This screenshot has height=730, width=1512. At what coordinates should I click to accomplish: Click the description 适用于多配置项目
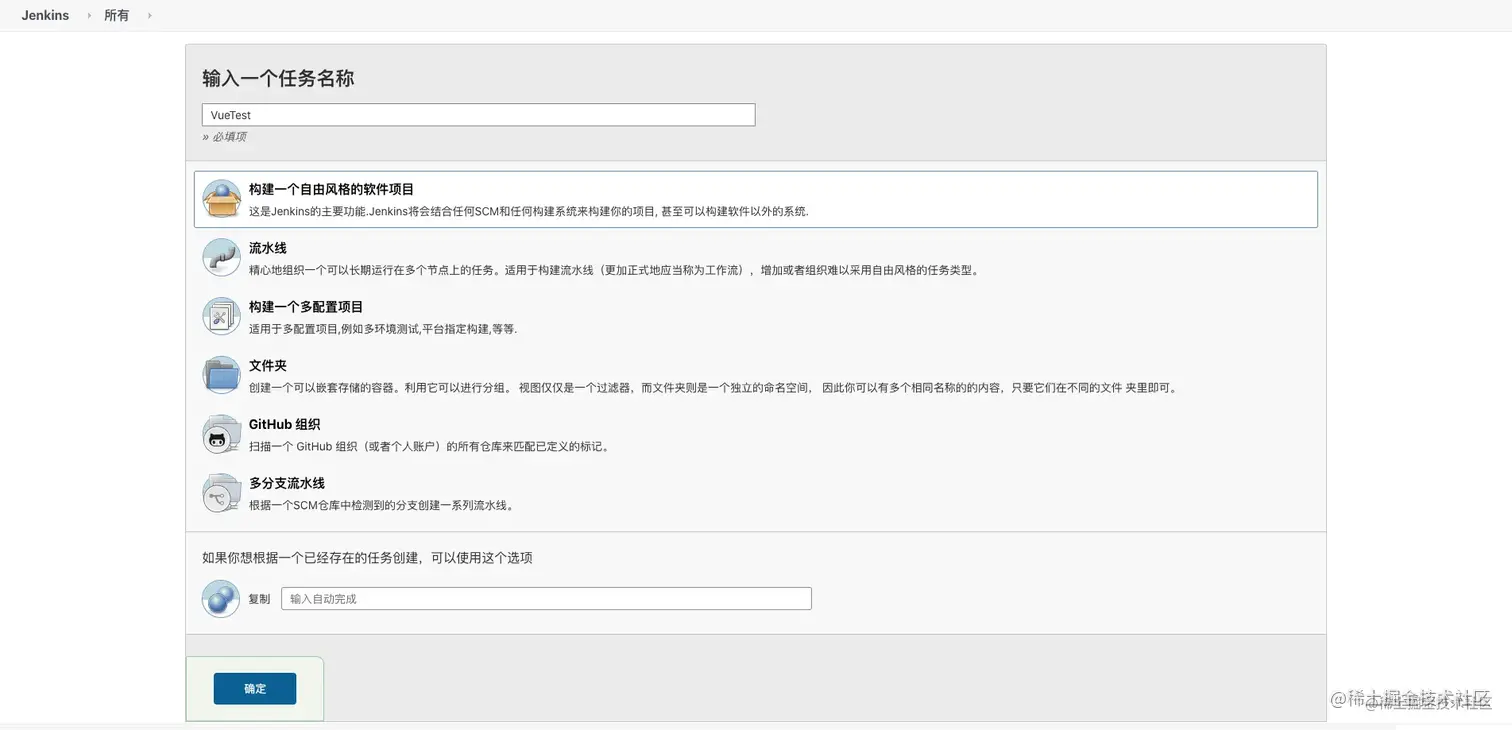(x=383, y=329)
